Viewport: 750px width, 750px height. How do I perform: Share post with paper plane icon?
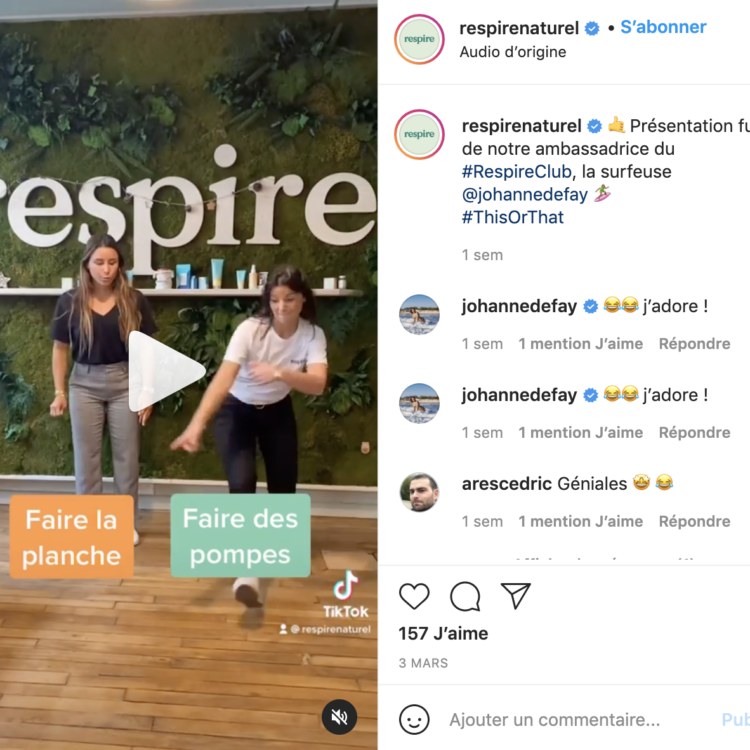tap(516, 596)
